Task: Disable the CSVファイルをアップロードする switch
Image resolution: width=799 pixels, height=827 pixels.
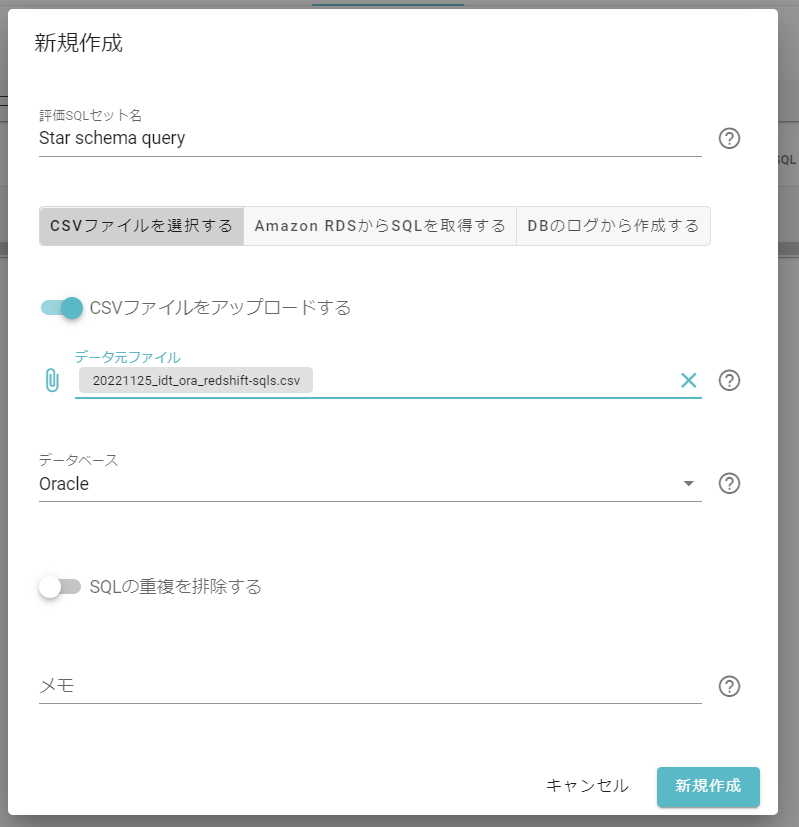Action: [x=62, y=308]
